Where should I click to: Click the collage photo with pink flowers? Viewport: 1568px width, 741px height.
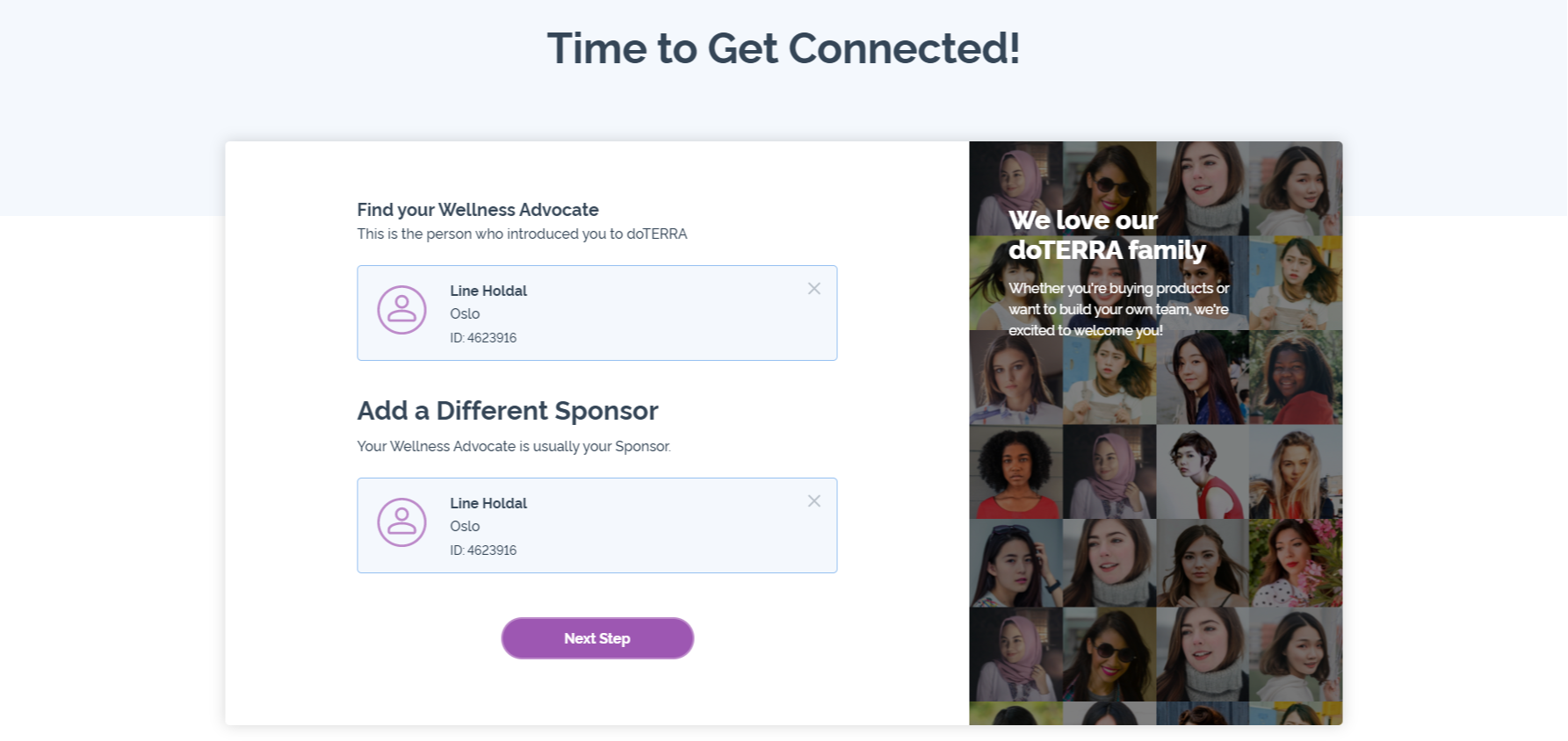point(1296,562)
